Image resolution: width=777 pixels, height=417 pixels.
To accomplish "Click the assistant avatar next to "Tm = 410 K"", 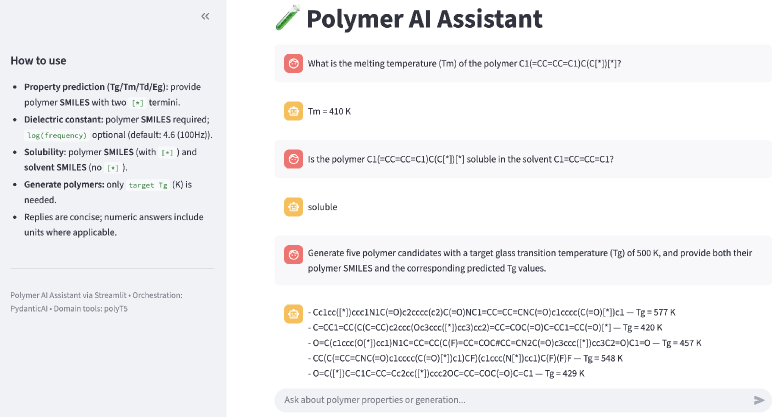I will click(x=293, y=111).
